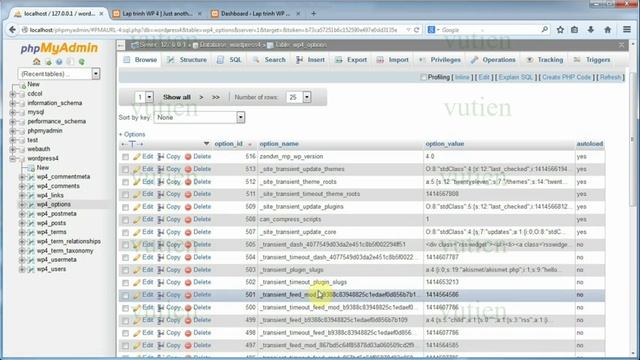Open a new browser tab with plus

pos(313,13)
